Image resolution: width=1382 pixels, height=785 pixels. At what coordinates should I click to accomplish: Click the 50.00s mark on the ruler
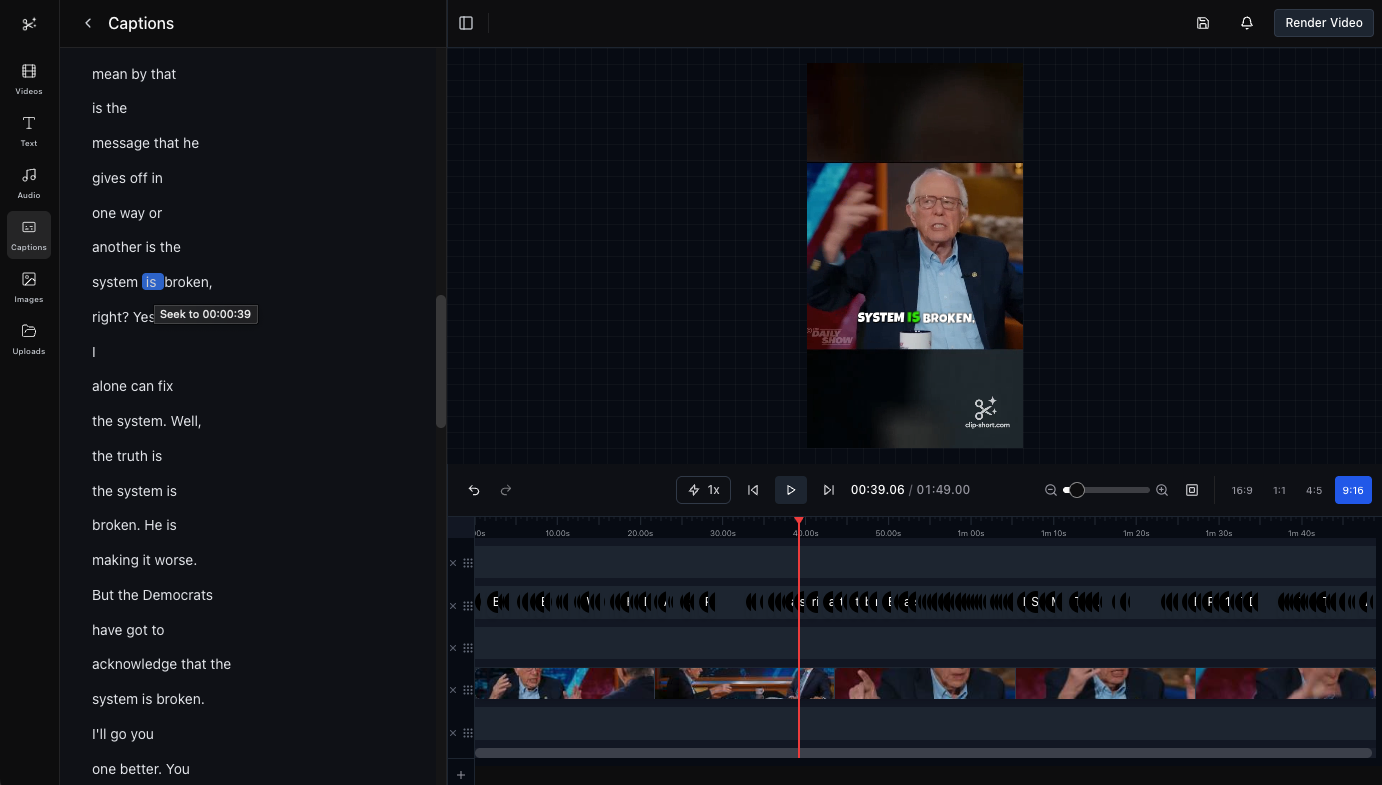click(x=888, y=533)
